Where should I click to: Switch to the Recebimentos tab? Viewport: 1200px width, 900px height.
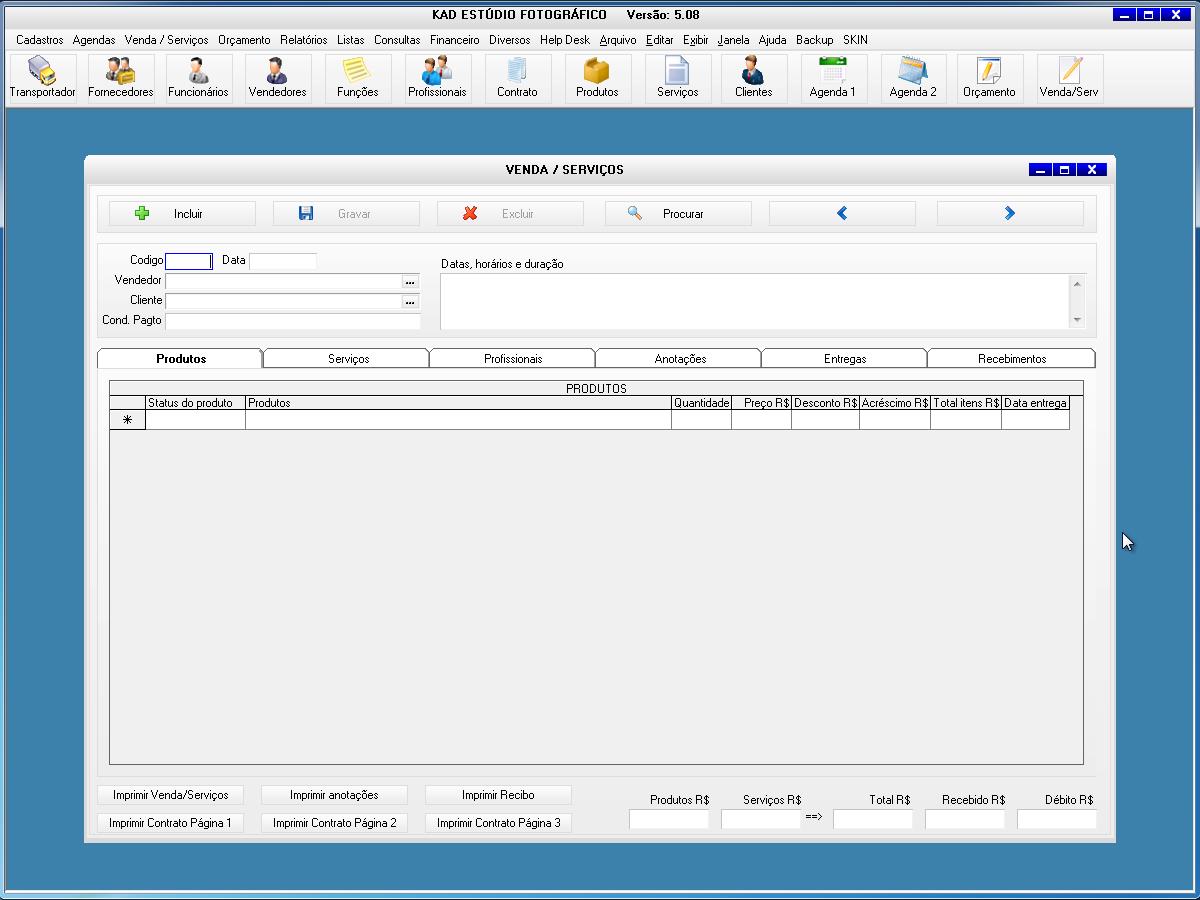coord(1012,359)
